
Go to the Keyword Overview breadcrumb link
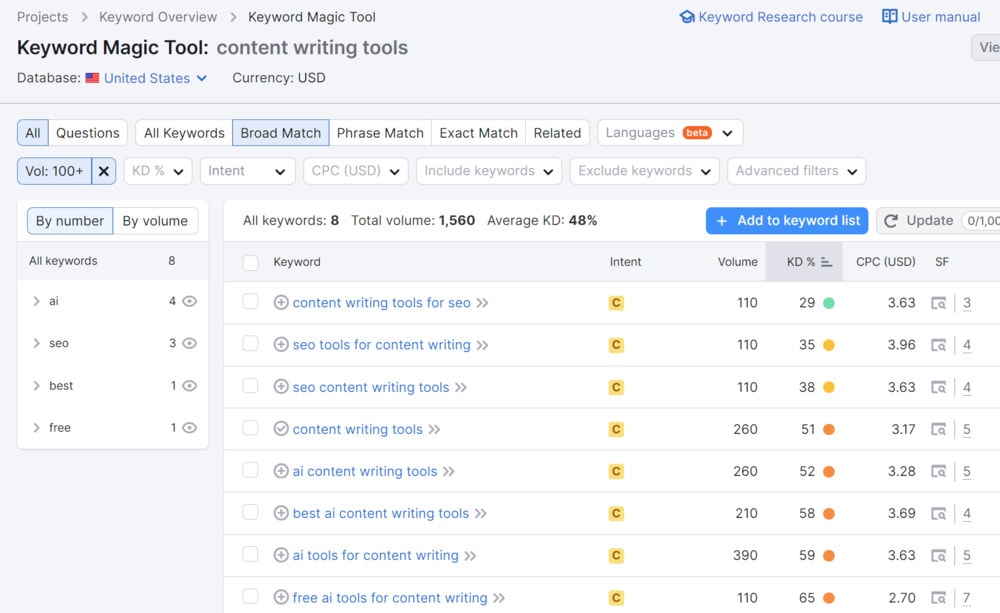(158, 17)
